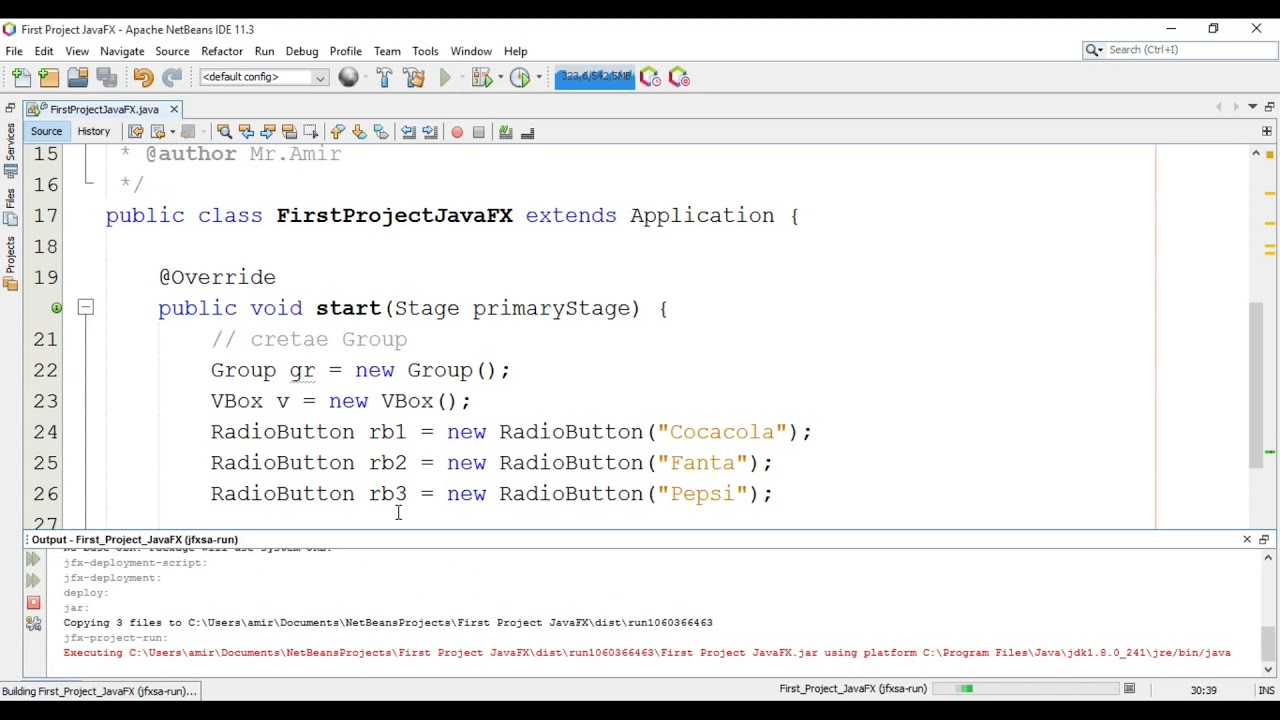Cancel the running First_Project_JavaFX process
The image size is (1280, 720).
coord(1129,689)
